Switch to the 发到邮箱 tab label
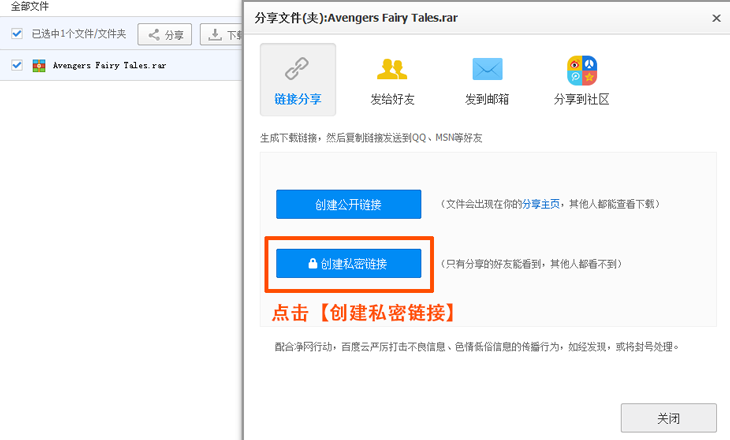This screenshot has height=440, width=730. pyautogui.click(x=487, y=100)
